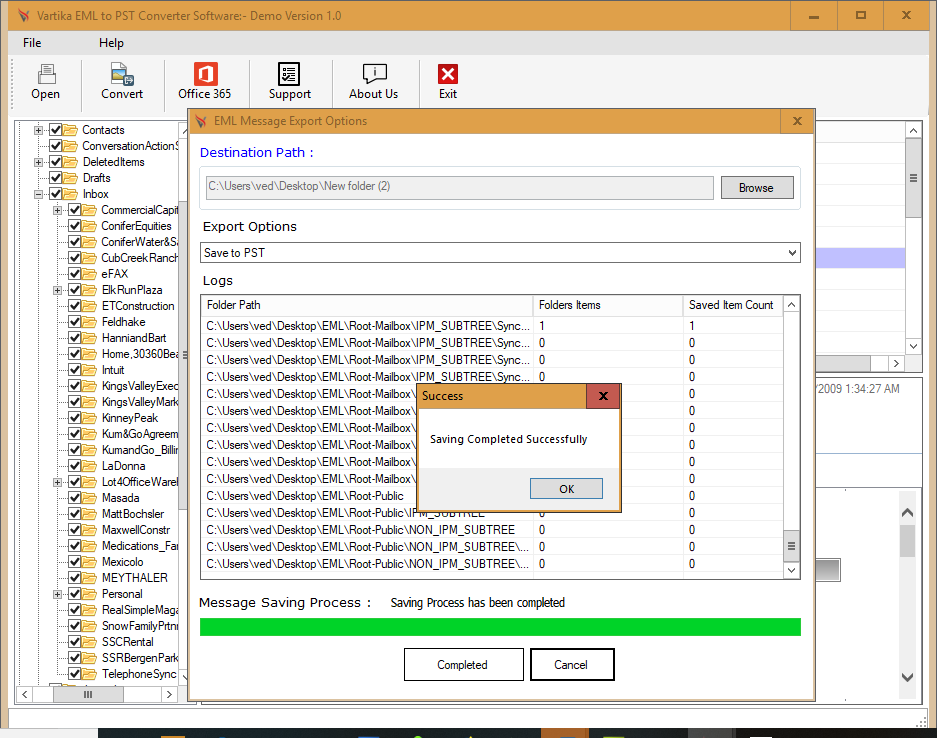The width and height of the screenshot is (937, 738).
Task: Toggle the Inbox folder checkbox
Action: (56, 194)
